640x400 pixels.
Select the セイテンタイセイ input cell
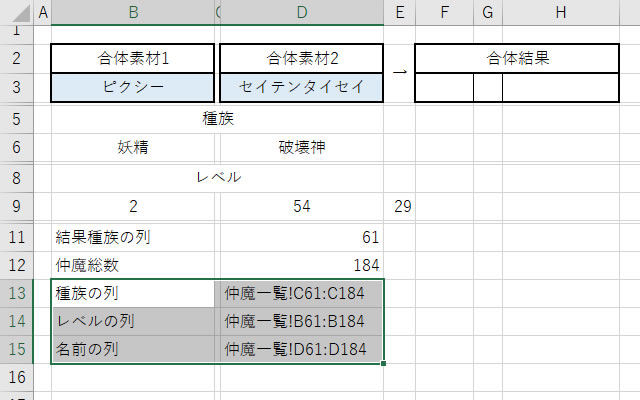302,87
